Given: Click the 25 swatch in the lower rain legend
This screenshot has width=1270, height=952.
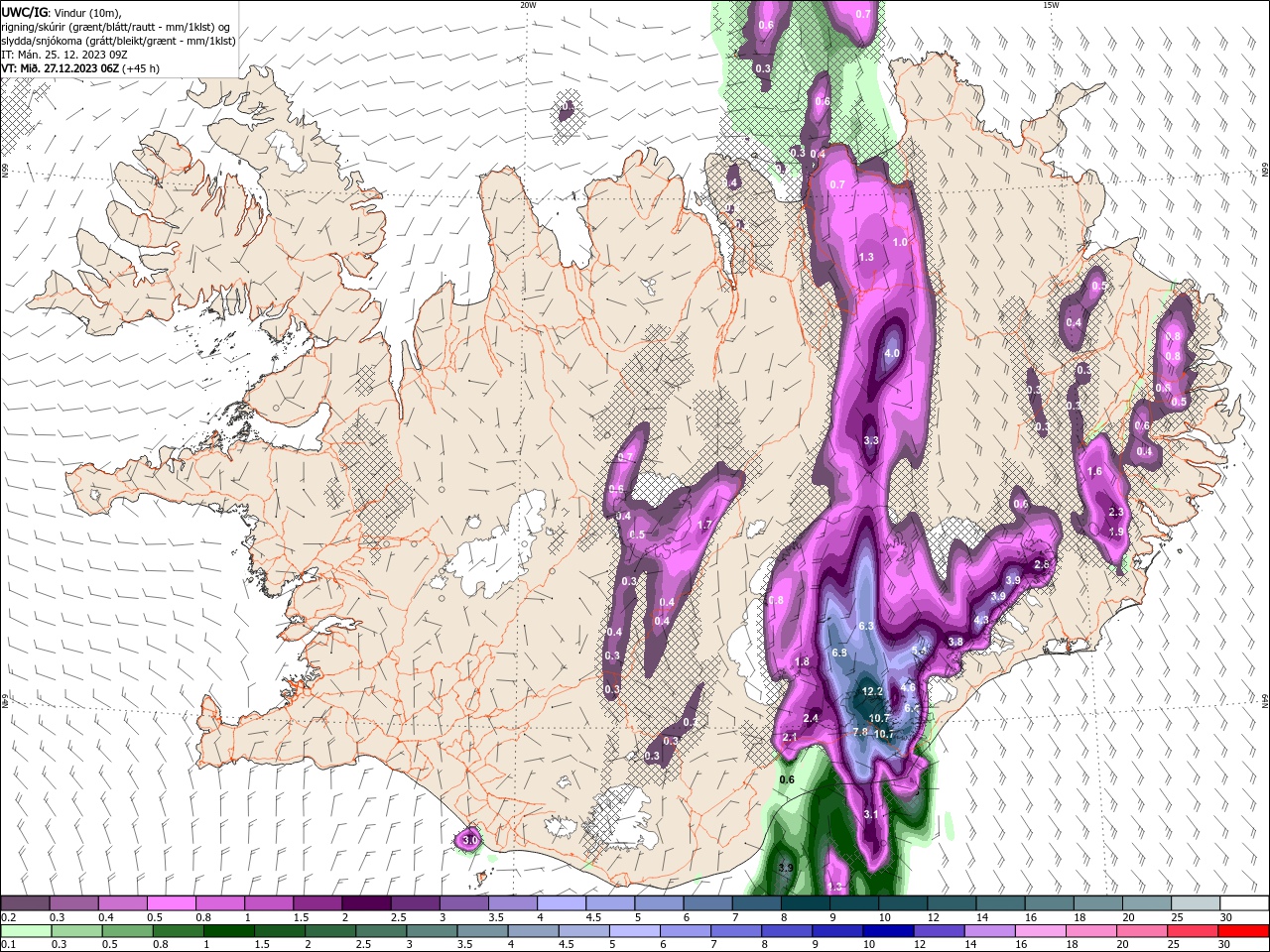Looking at the screenshot, I should pyautogui.click(x=1193, y=931).
